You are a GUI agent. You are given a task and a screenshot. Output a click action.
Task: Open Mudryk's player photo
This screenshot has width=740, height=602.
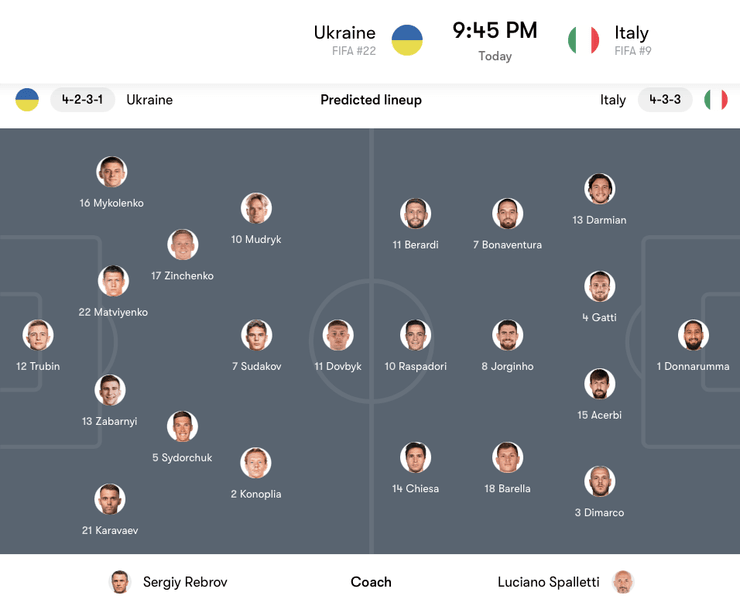256,208
